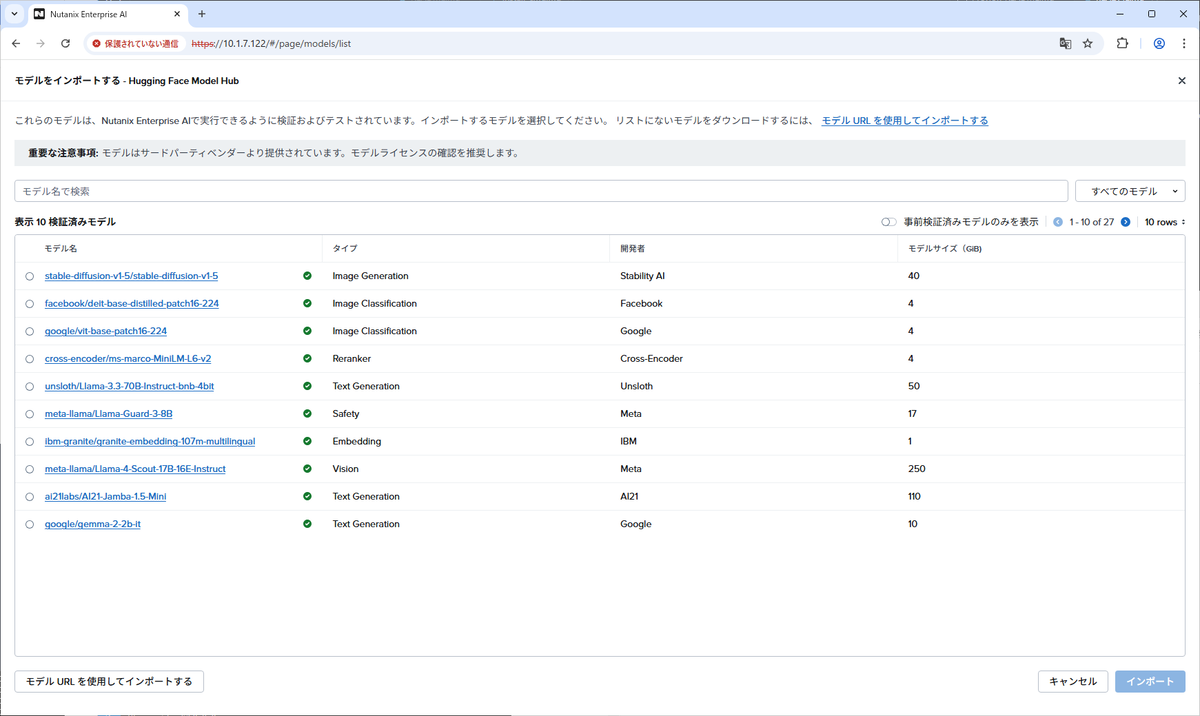Click verified checkmark for stable-diffusion-v1-5
The width and height of the screenshot is (1200, 716).
pos(307,276)
